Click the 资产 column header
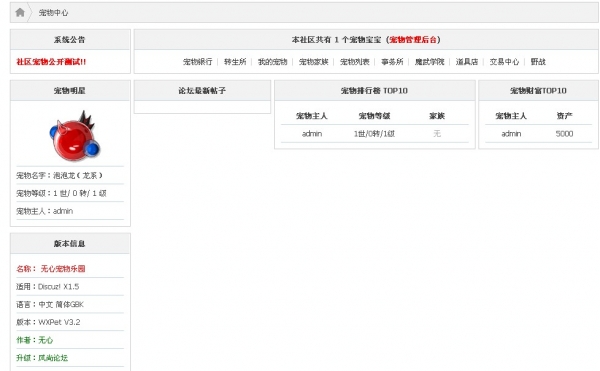This screenshot has height=371, width=600. point(564,116)
